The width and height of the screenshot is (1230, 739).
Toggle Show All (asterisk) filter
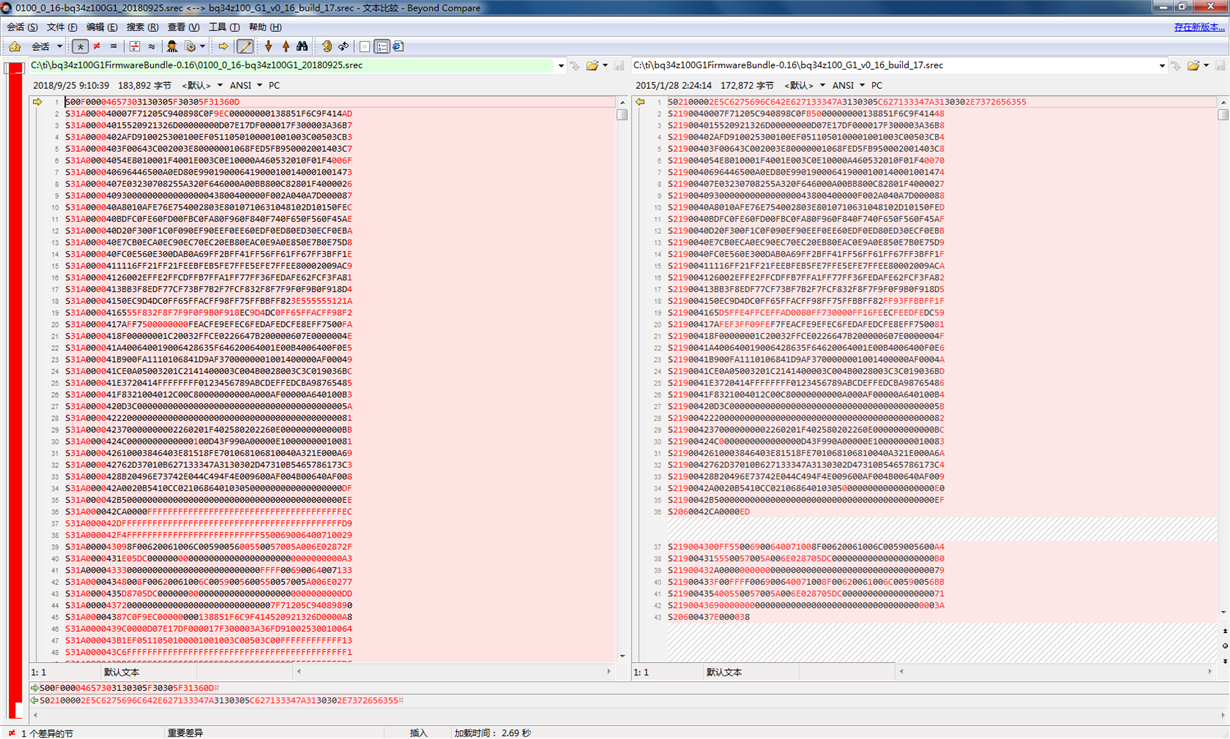point(80,46)
